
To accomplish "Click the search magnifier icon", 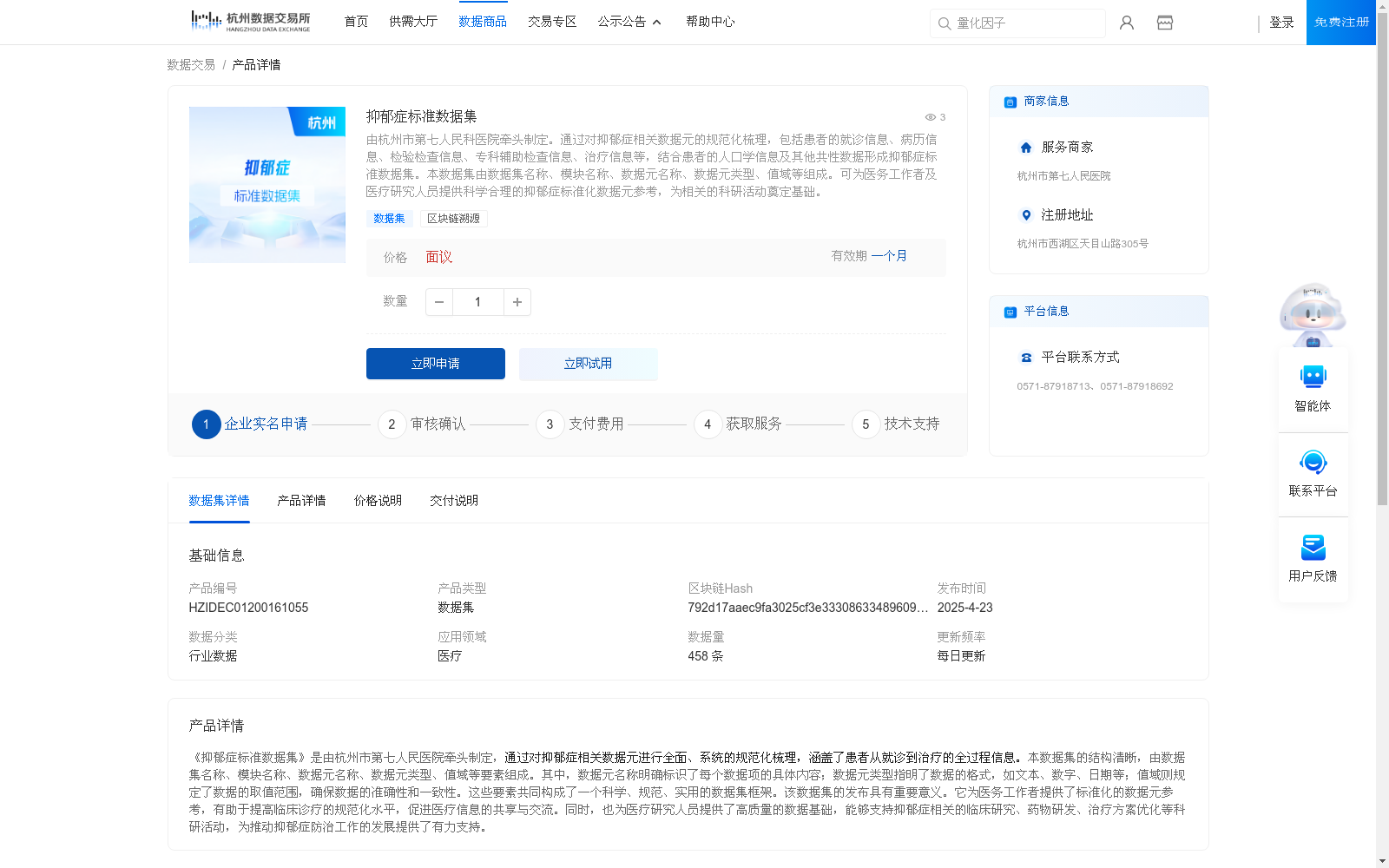I will pyautogui.click(x=945, y=23).
